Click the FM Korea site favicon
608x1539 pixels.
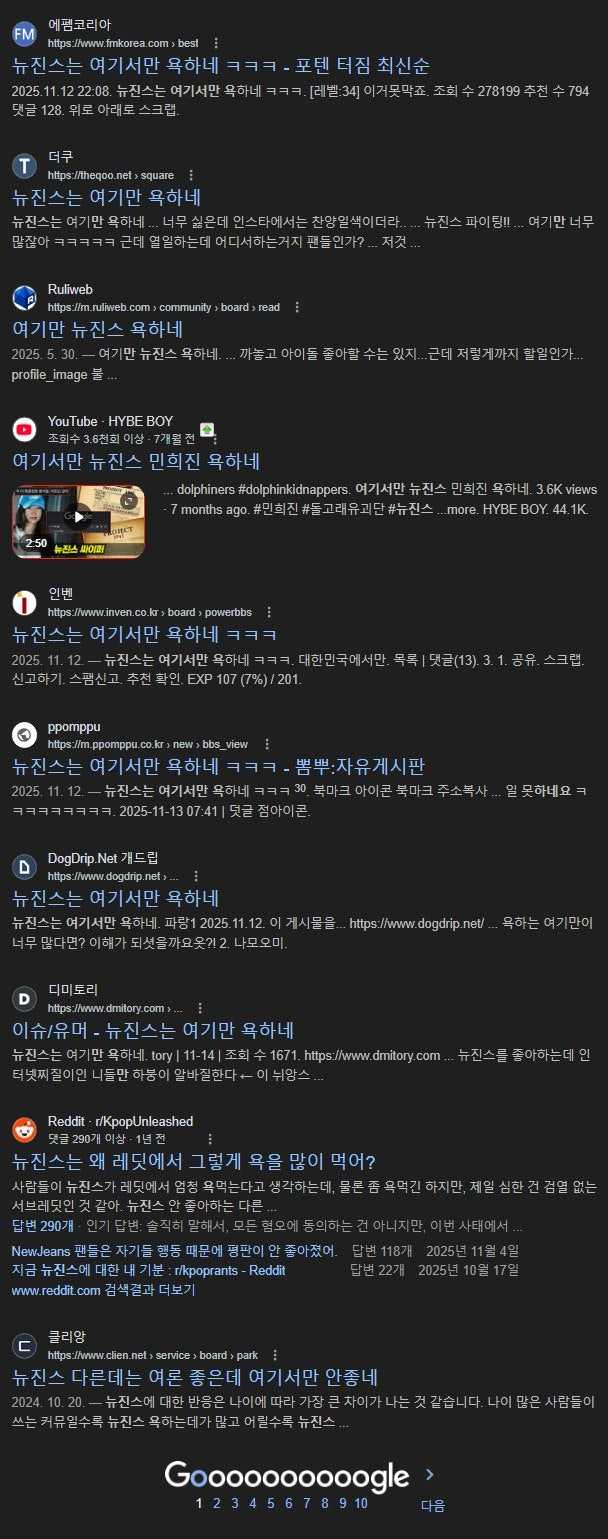(24, 34)
